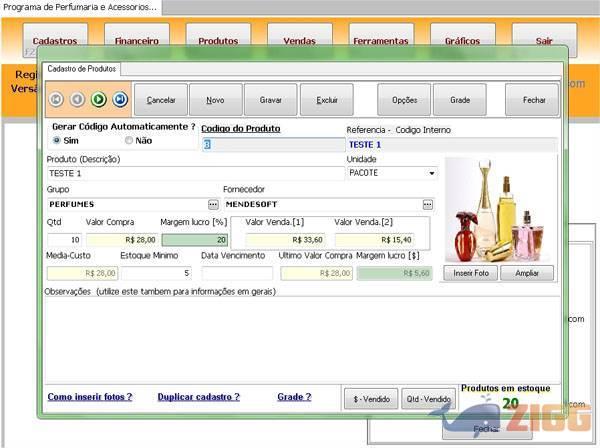Open the Financeiro main menu
600x448 pixels.
[x=136, y=41]
